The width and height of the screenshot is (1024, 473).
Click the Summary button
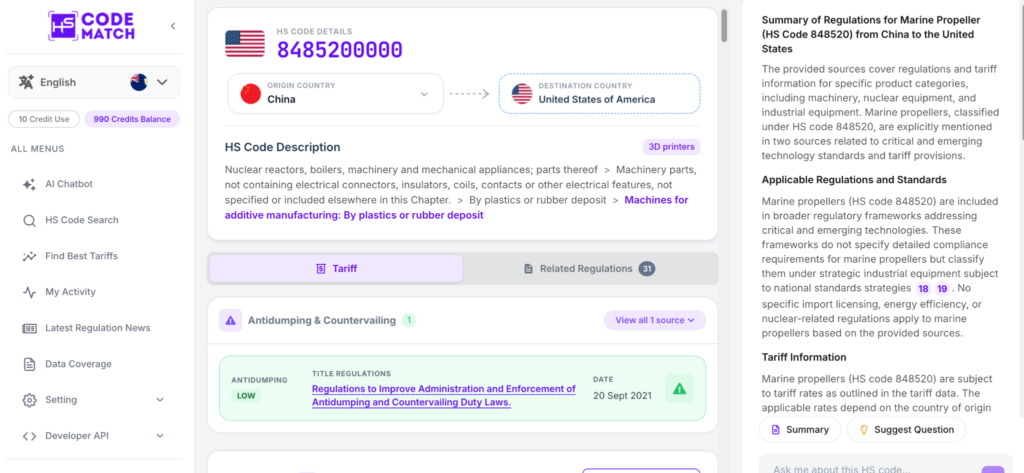(x=800, y=430)
